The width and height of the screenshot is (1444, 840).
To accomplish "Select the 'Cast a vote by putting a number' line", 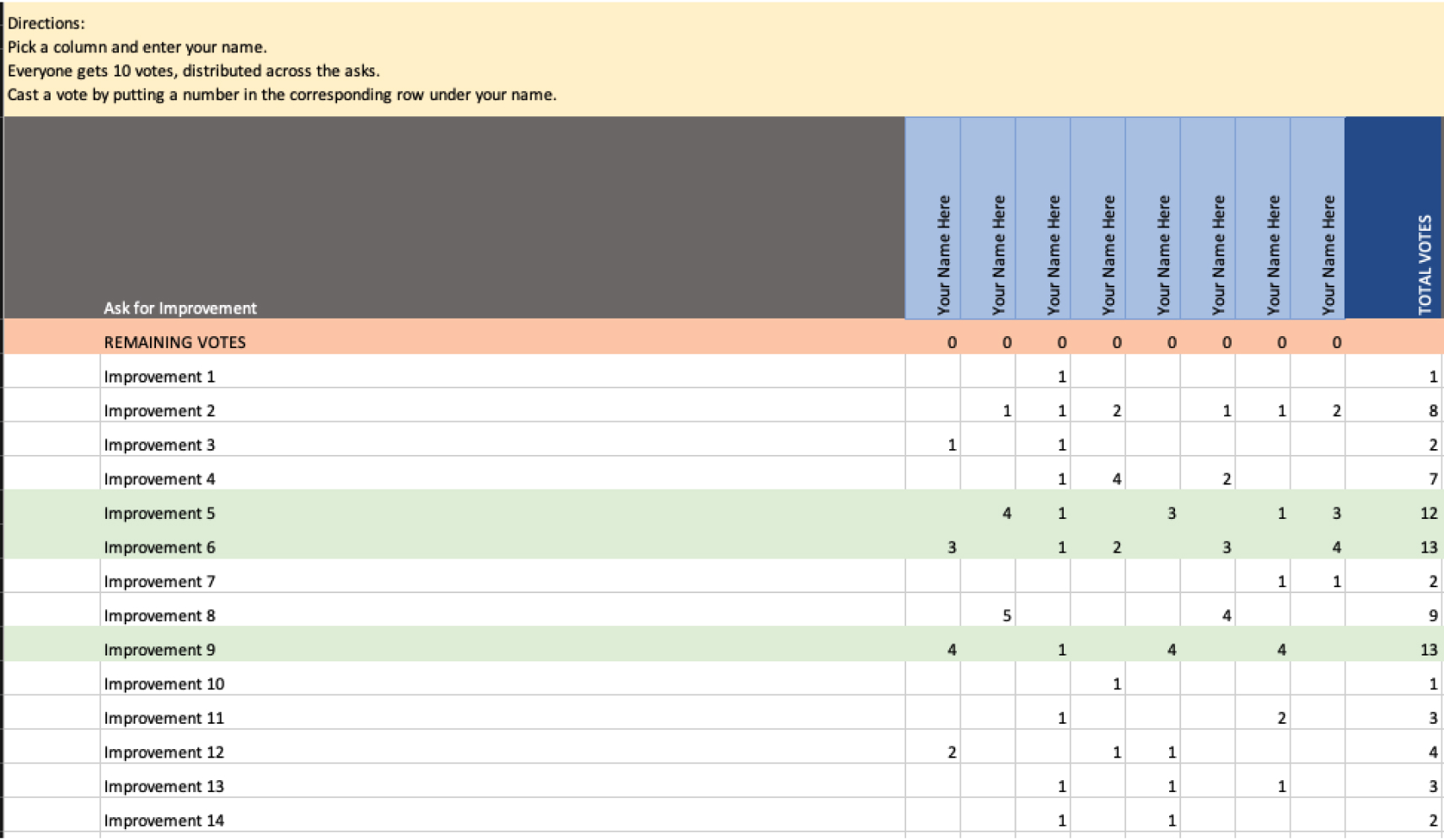I will tap(282, 94).
